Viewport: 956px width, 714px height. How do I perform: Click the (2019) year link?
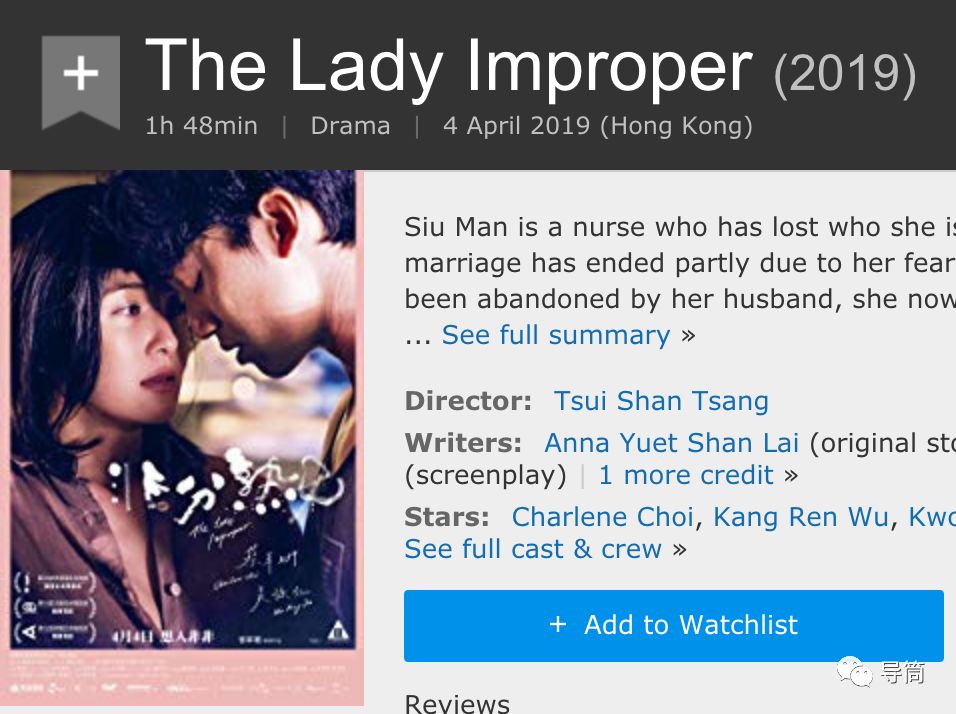(844, 73)
